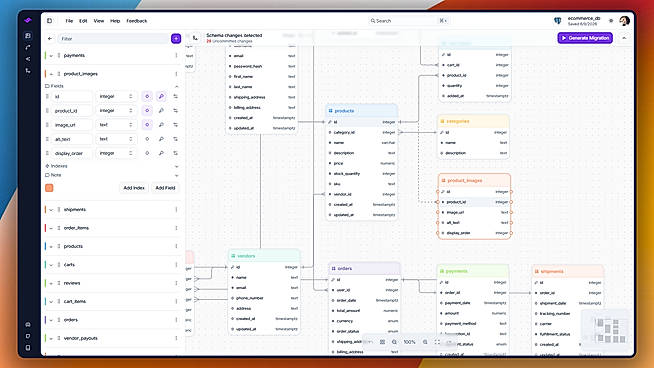This screenshot has height=368, width=654.
Task: Open options menu for product_images table
Action: 176,74
